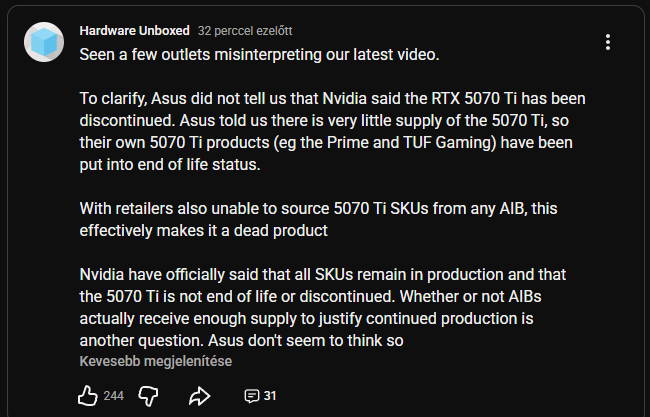Open the Hardware Unboxed channel name link

tap(134, 30)
